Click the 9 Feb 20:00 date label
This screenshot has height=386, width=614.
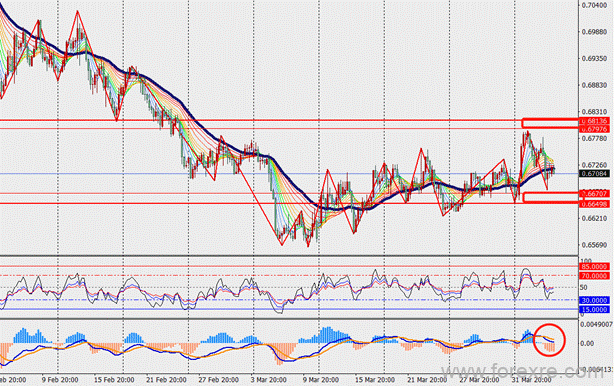coord(60,380)
